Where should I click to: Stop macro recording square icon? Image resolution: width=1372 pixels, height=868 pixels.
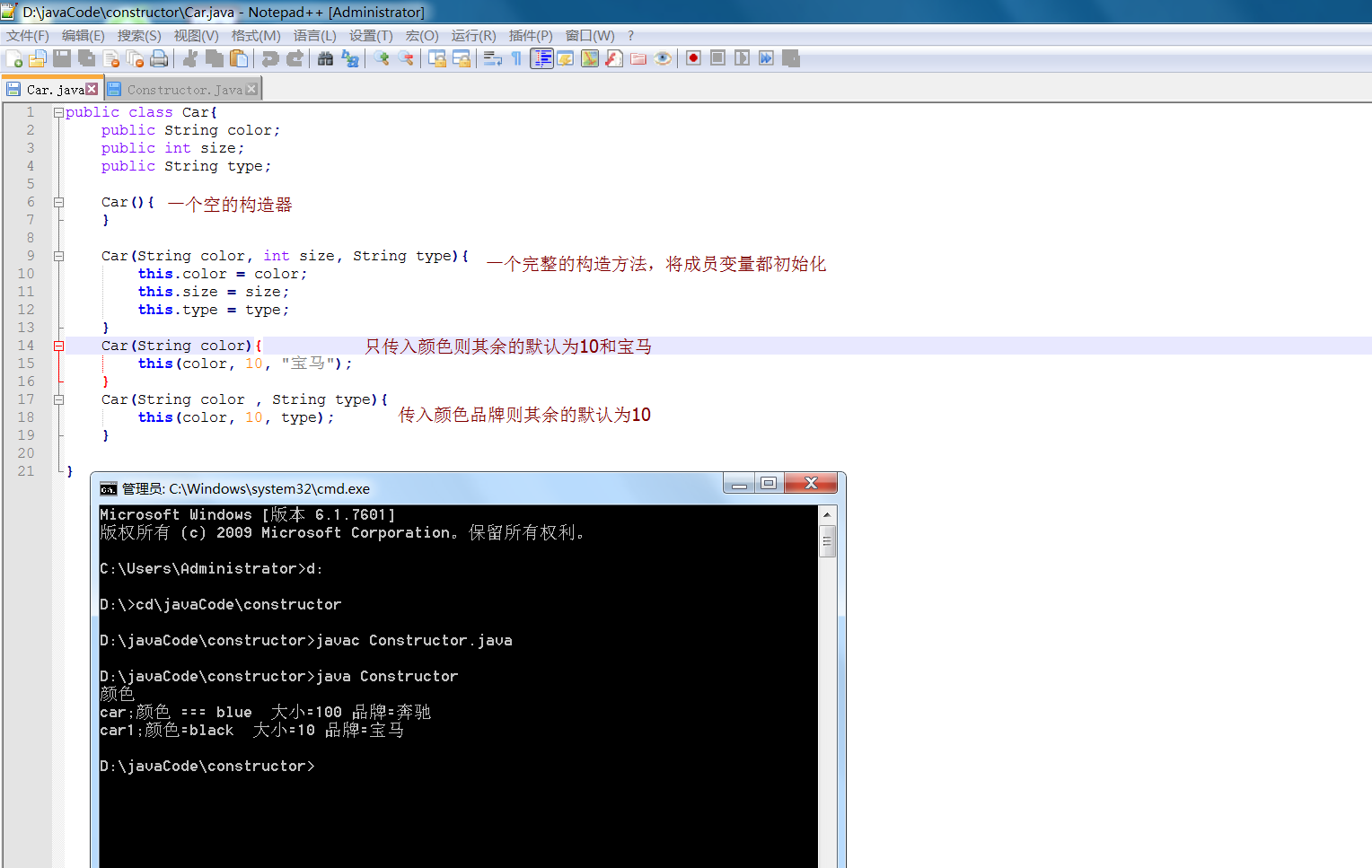pyautogui.click(x=717, y=58)
